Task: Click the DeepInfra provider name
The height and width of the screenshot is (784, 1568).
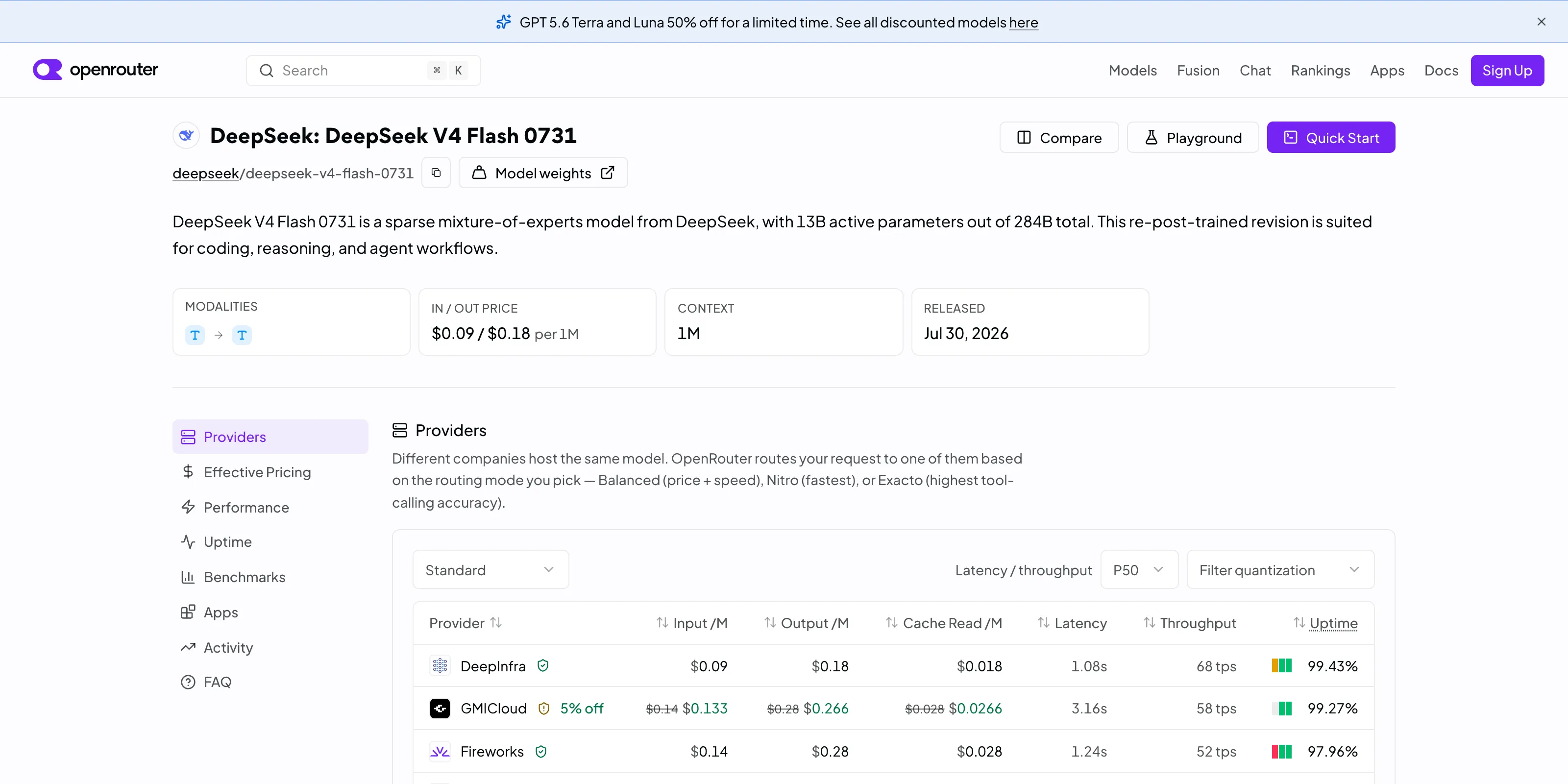Action: [493, 666]
